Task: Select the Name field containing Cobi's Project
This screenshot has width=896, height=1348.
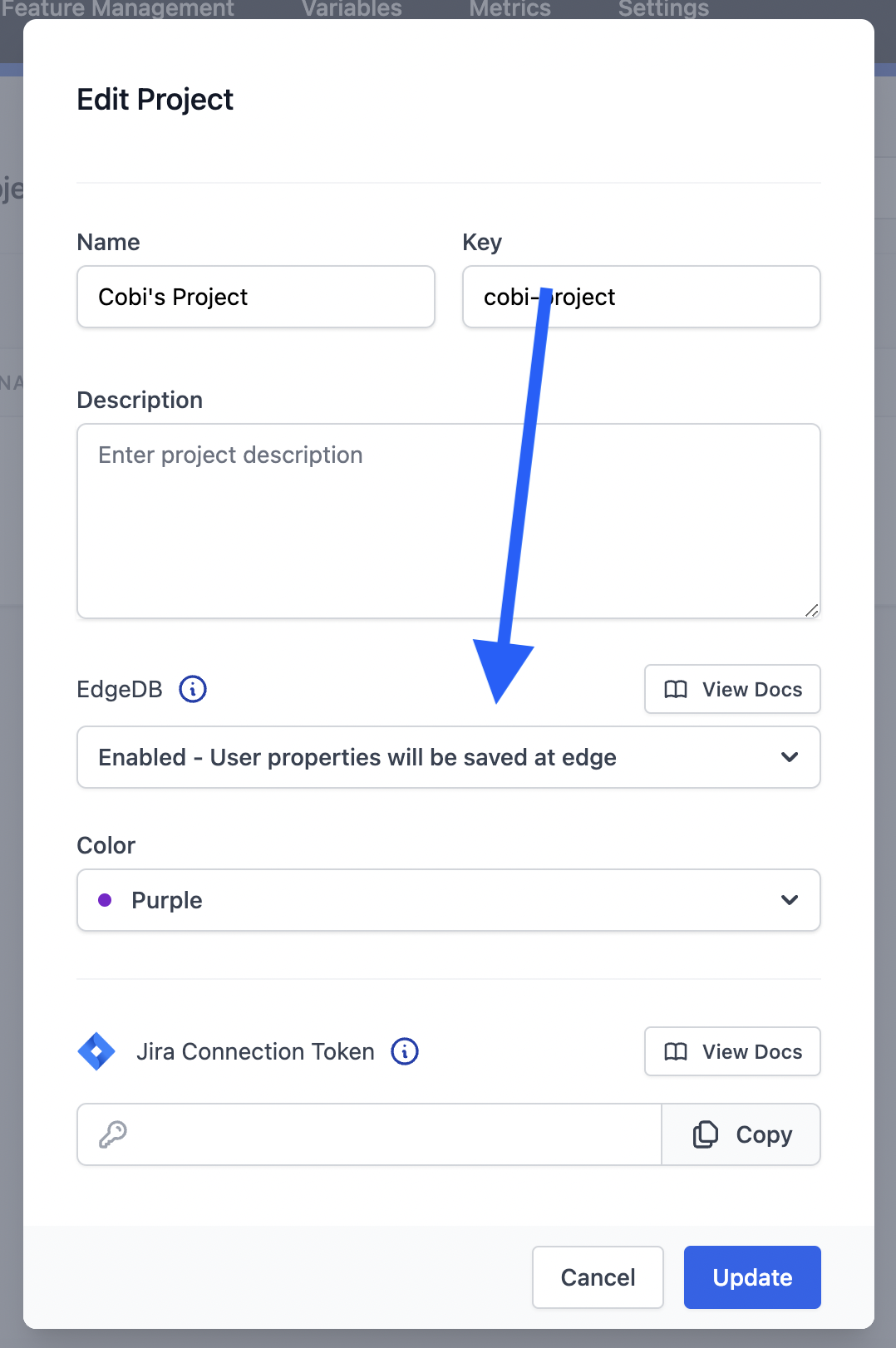Action: (x=255, y=297)
